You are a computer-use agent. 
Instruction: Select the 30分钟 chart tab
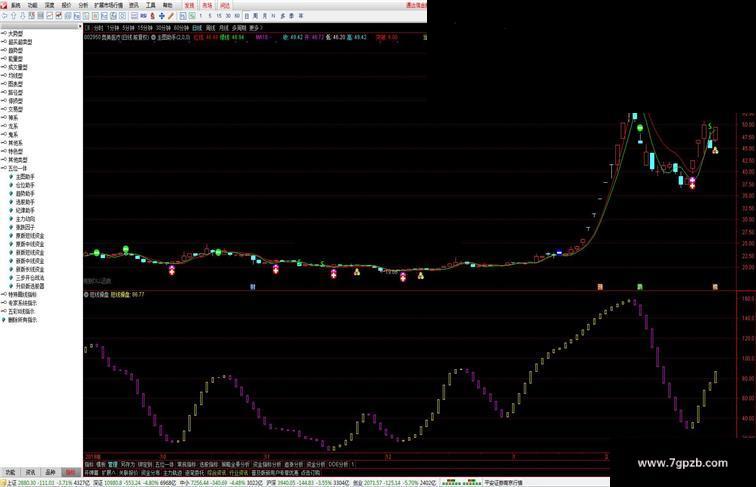coord(163,28)
